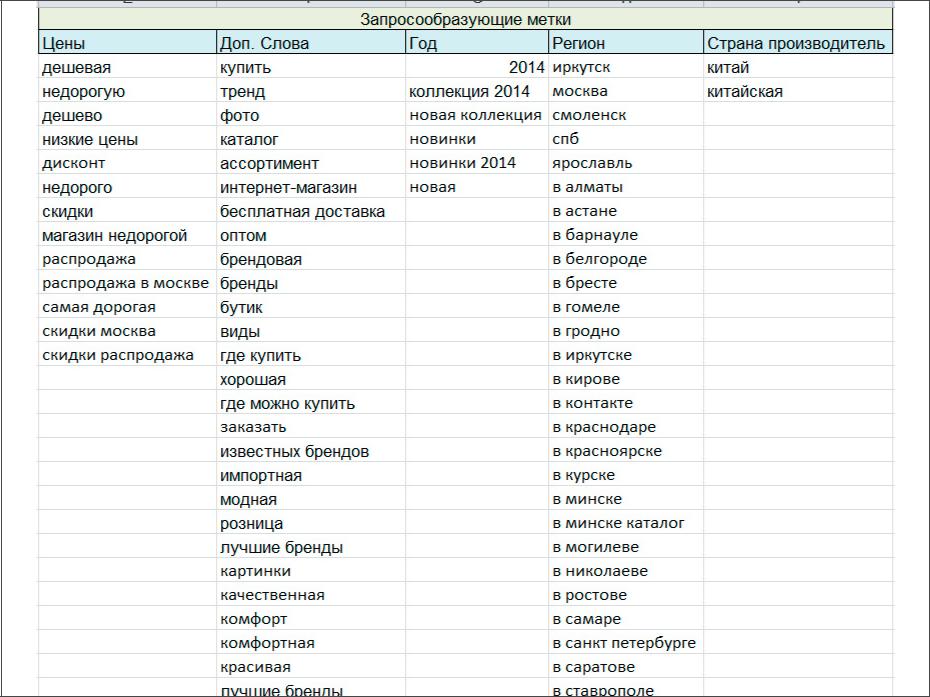Click the 'распродажа в москве' cell

point(119,283)
